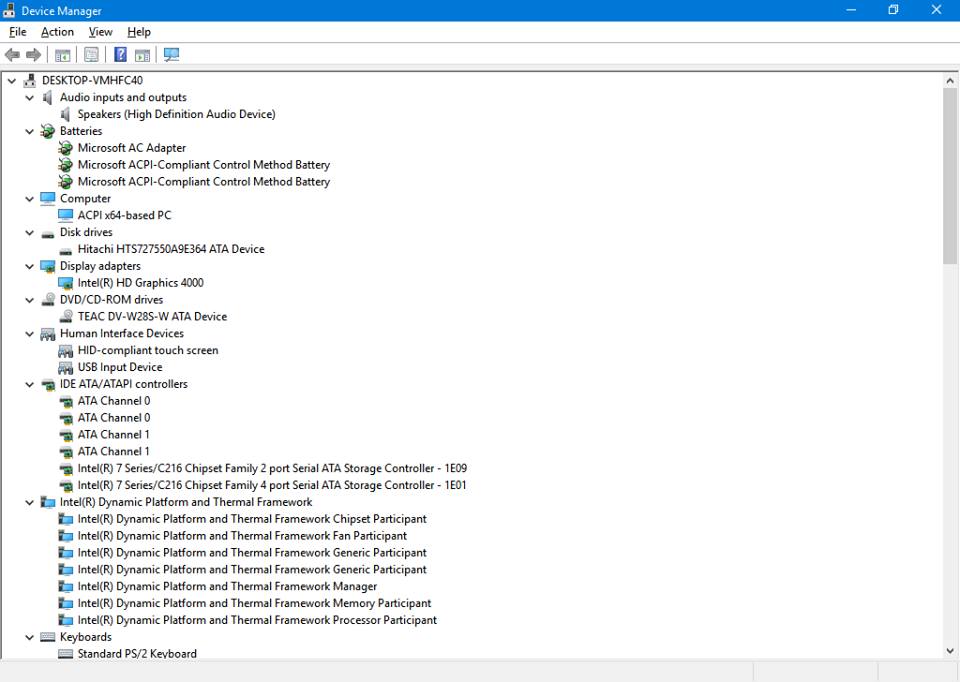
Task: Collapse Audio inputs and outputs
Action: (x=29, y=97)
